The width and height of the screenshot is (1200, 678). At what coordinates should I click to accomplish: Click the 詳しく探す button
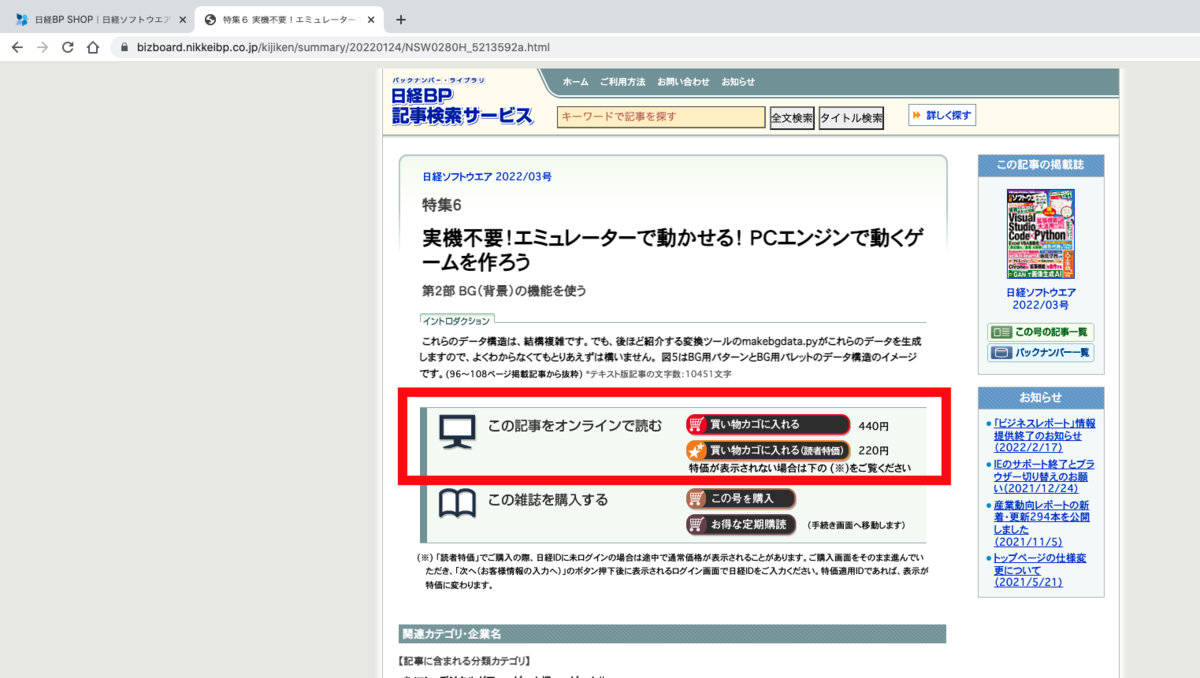pos(942,115)
